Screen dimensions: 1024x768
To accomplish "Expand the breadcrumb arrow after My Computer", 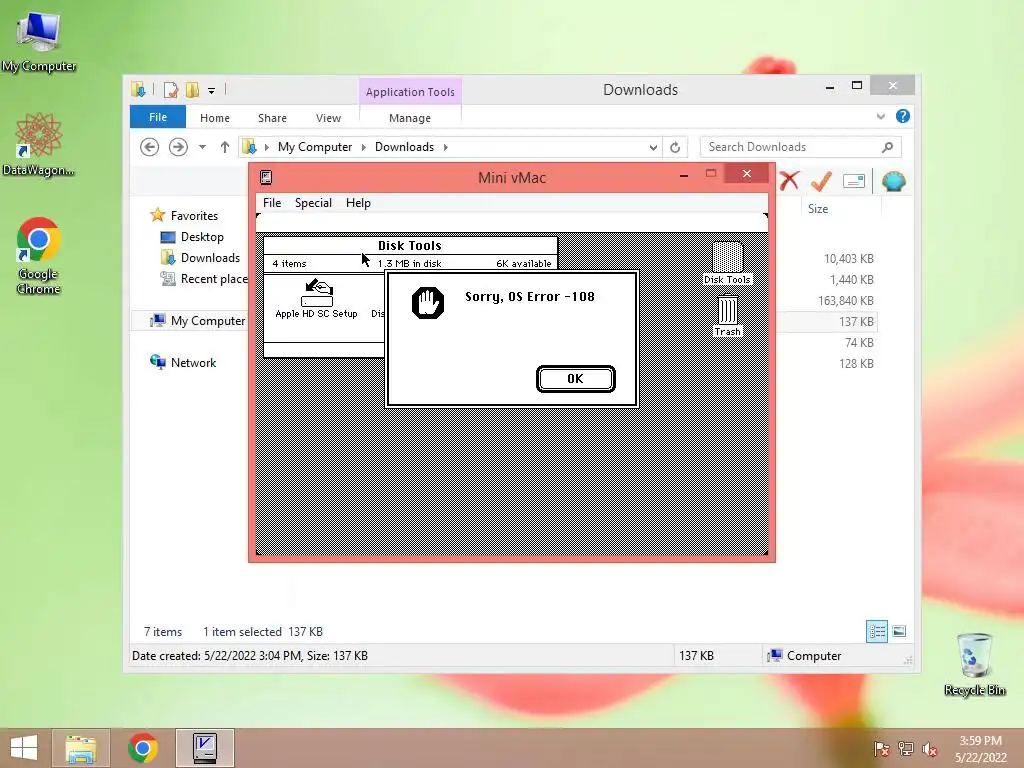I will click(364, 147).
